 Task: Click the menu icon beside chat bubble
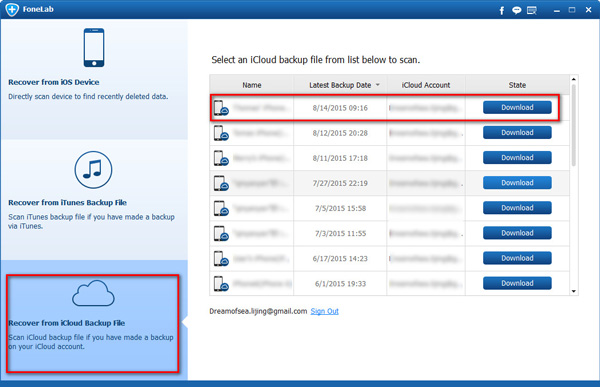click(532, 10)
